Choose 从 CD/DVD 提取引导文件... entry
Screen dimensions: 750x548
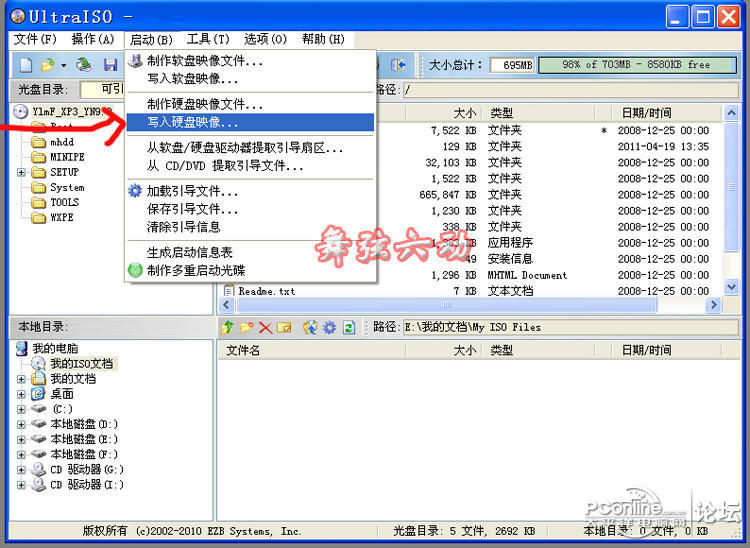click(x=250, y=166)
